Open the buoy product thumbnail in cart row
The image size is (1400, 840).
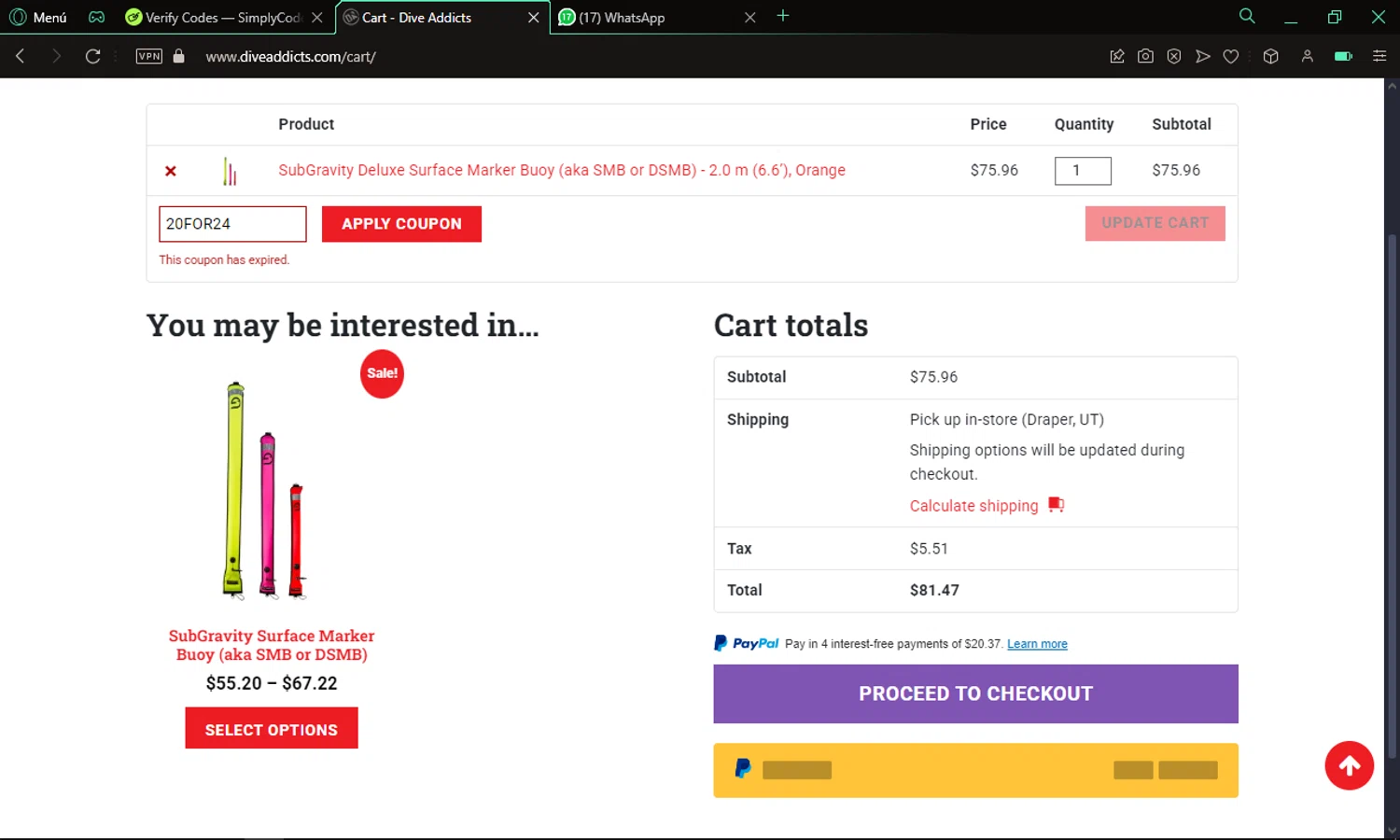click(230, 171)
